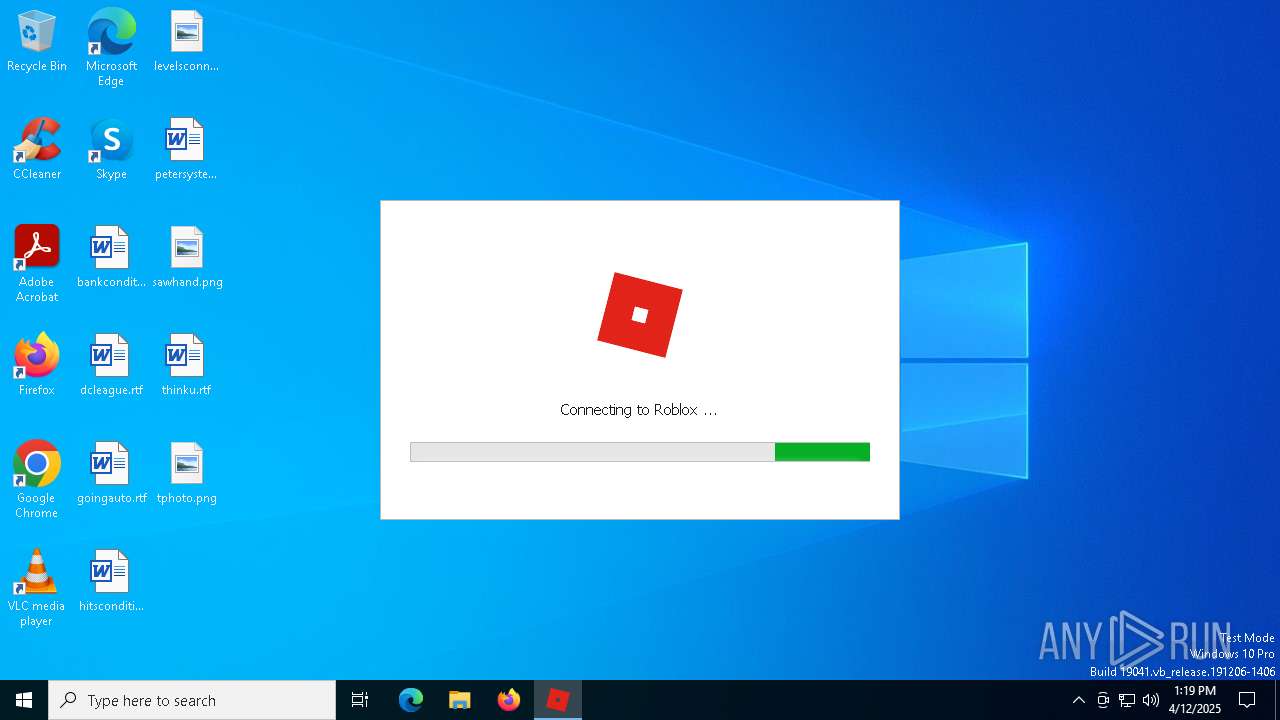Select the VLC media player shortcut
Image resolution: width=1280 pixels, height=720 pixels.
point(37,588)
